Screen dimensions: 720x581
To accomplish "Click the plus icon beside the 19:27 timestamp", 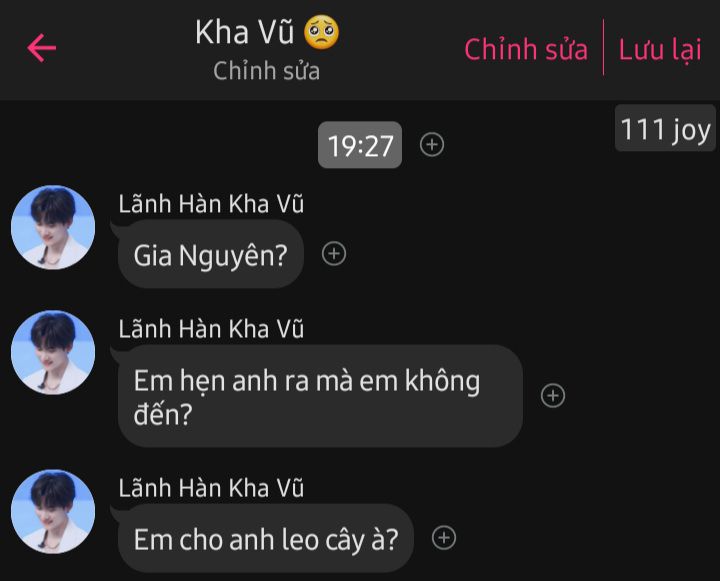I will click(x=432, y=145).
